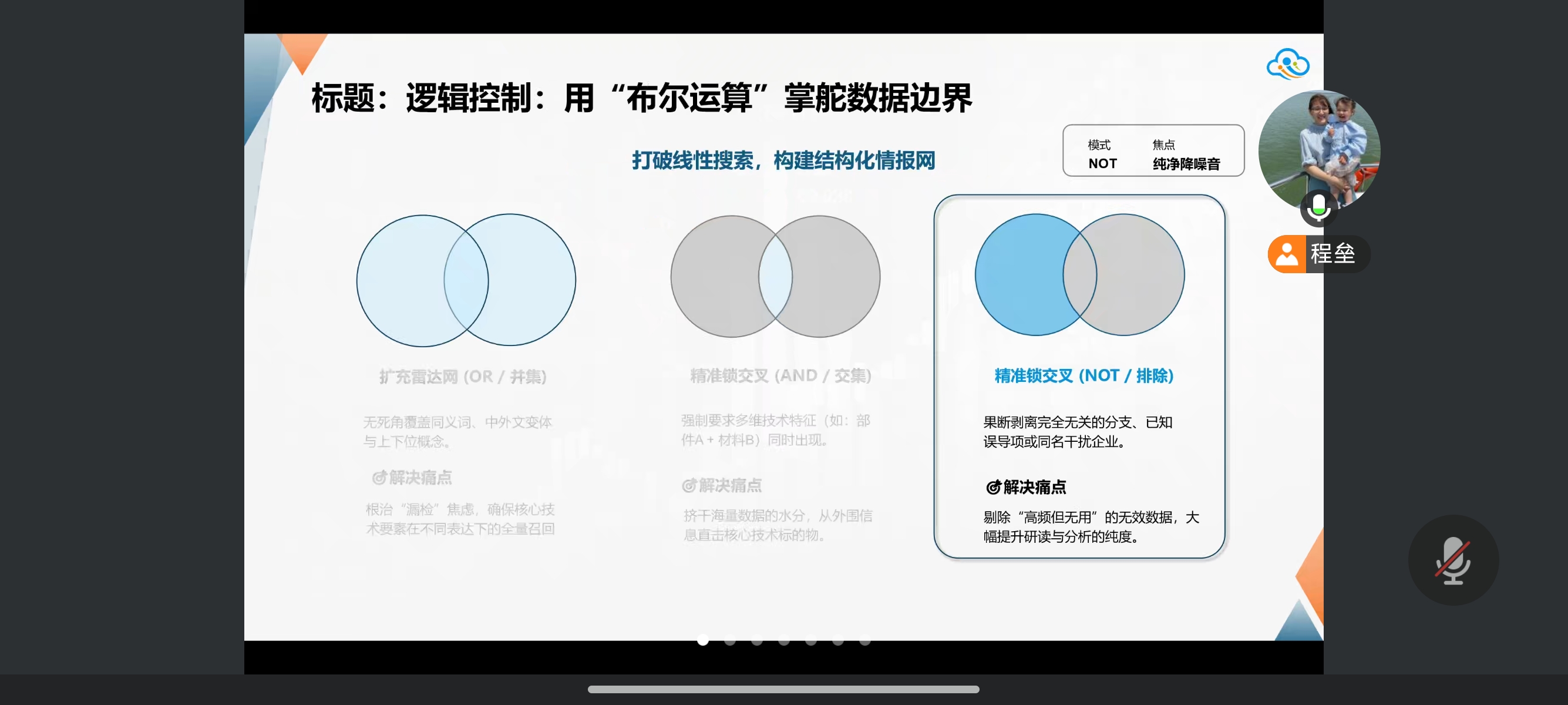Click text 强制要求多维技术特征
1568x705 pixels.
click(748, 421)
